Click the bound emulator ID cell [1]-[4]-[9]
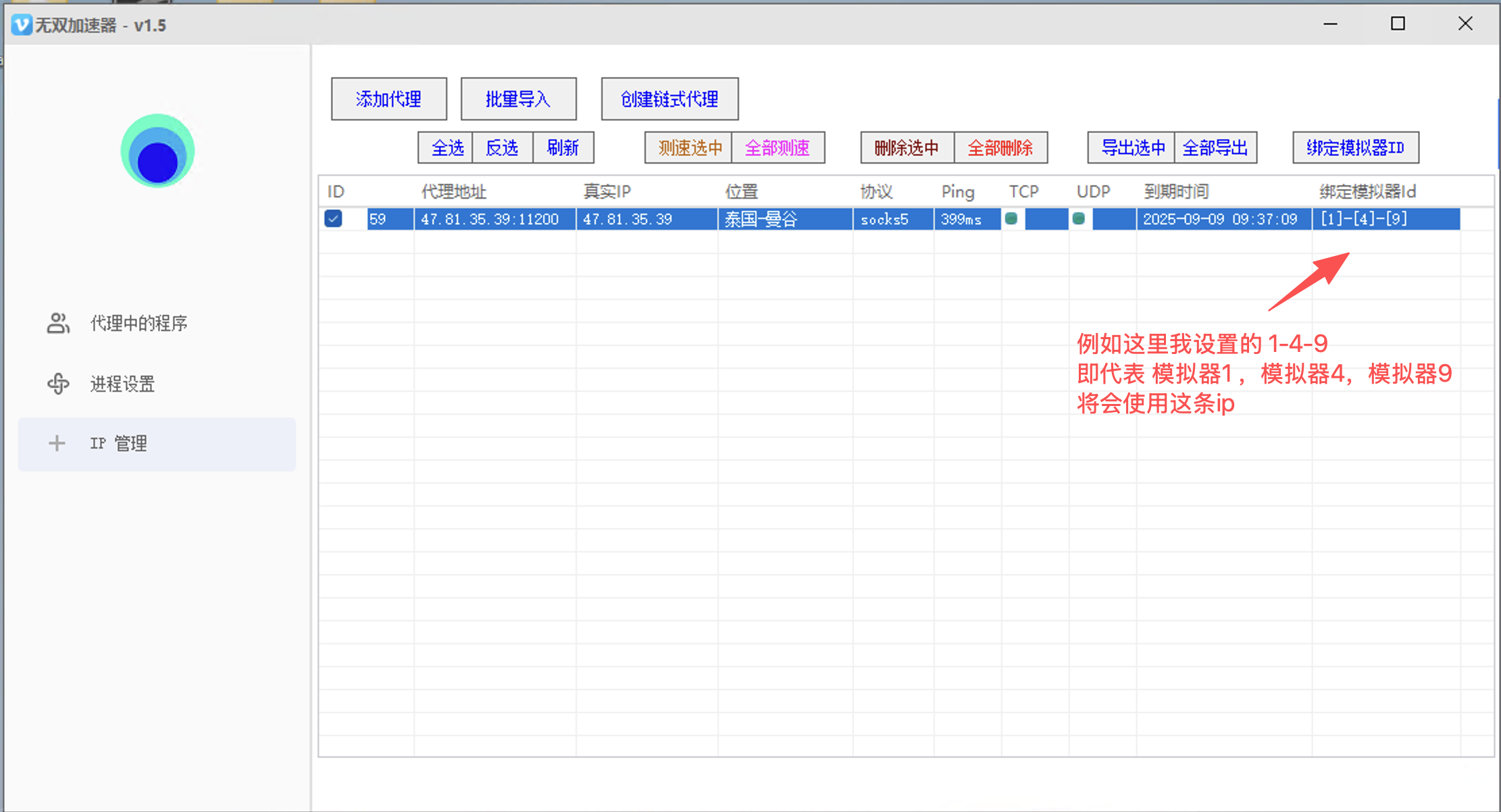This screenshot has width=1501, height=812. [1364, 219]
